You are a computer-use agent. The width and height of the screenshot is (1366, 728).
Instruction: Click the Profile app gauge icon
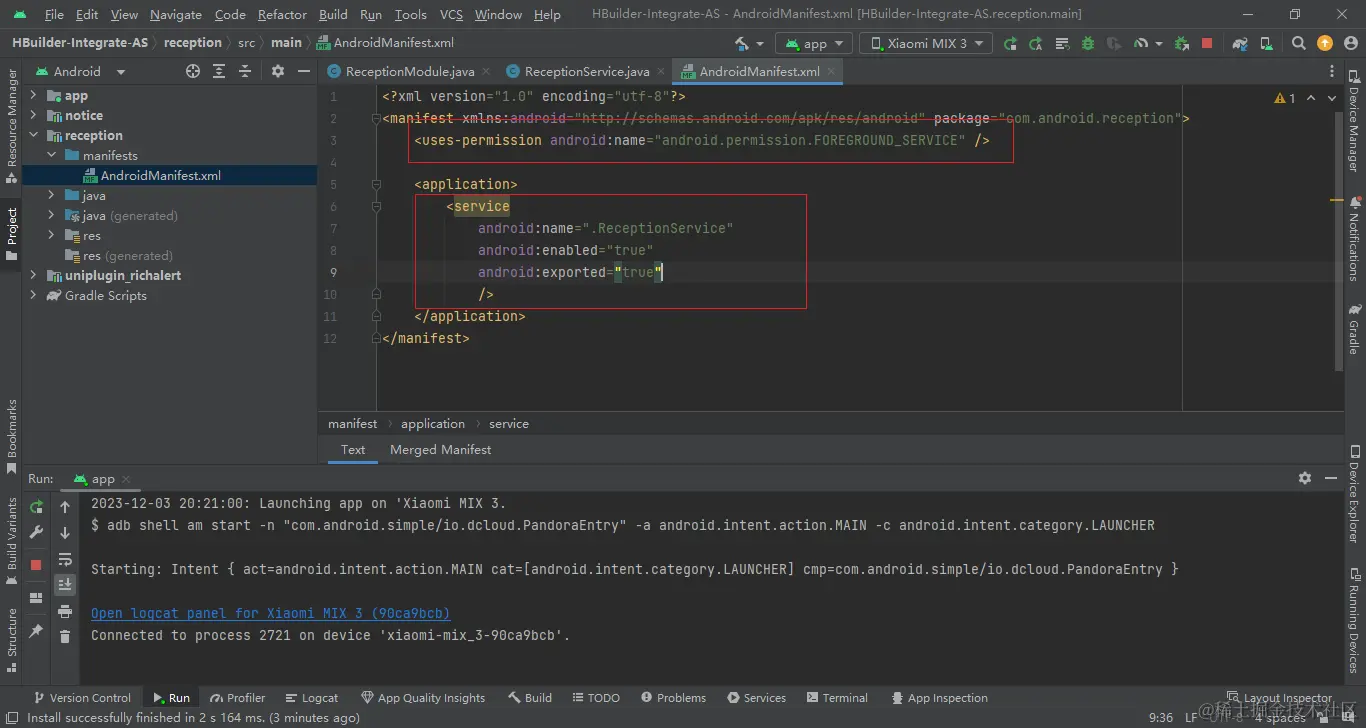tap(1140, 44)
